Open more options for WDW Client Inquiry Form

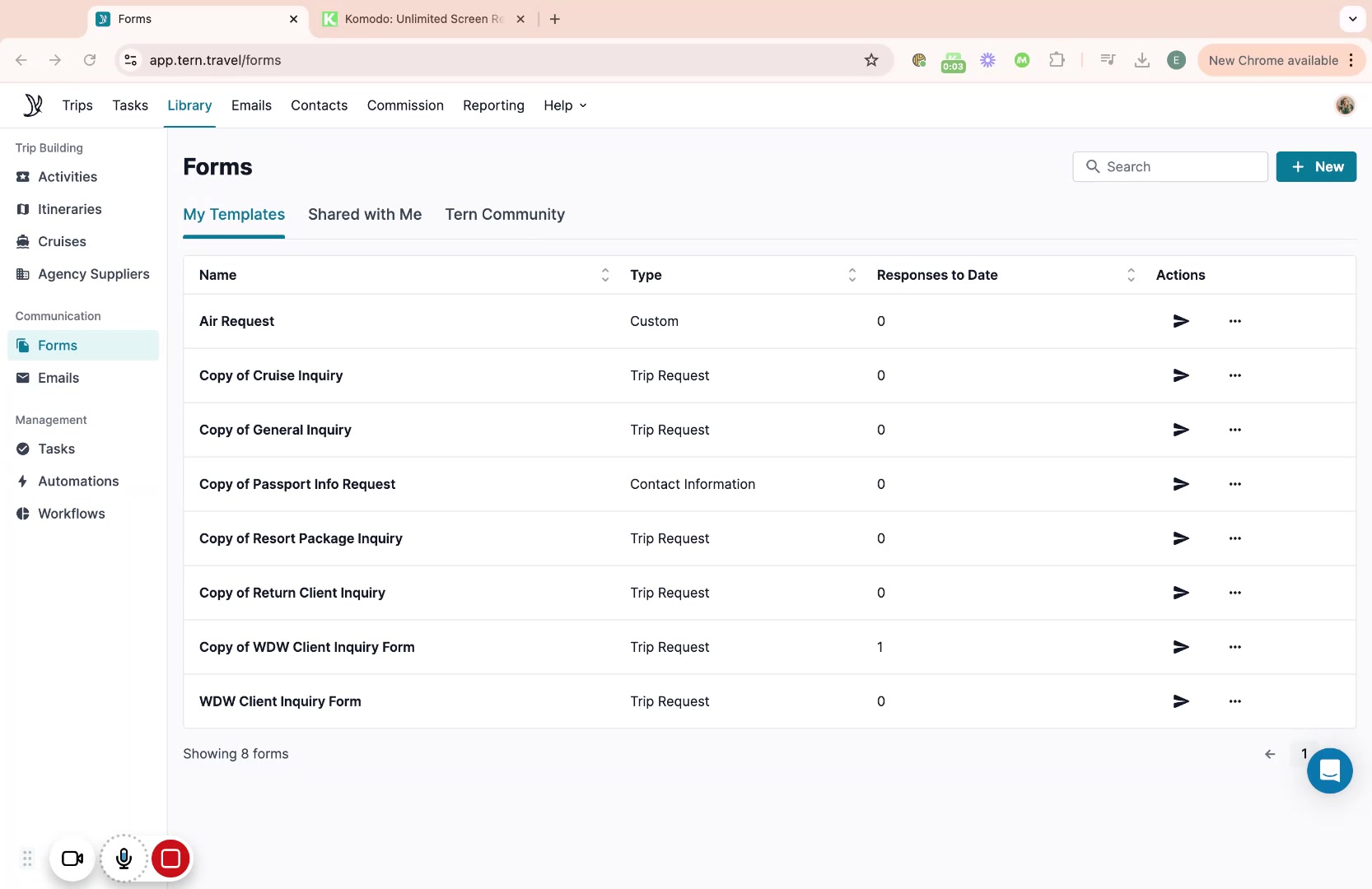pos(1234,701)
